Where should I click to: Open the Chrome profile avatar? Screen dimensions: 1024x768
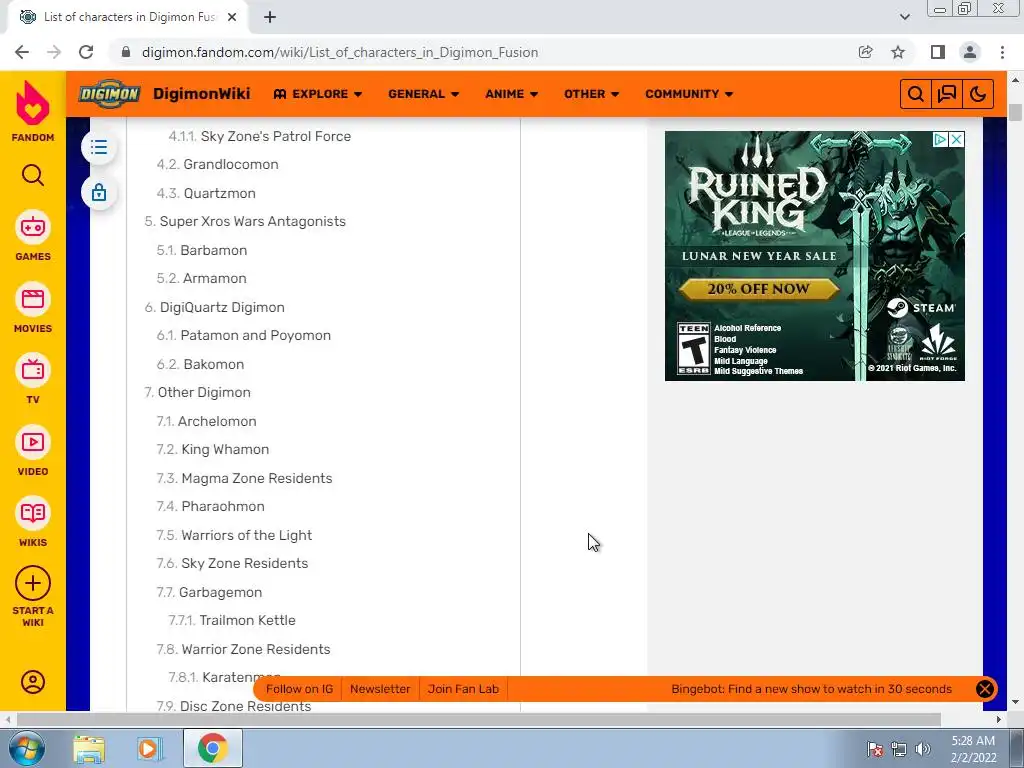[970, 52]
